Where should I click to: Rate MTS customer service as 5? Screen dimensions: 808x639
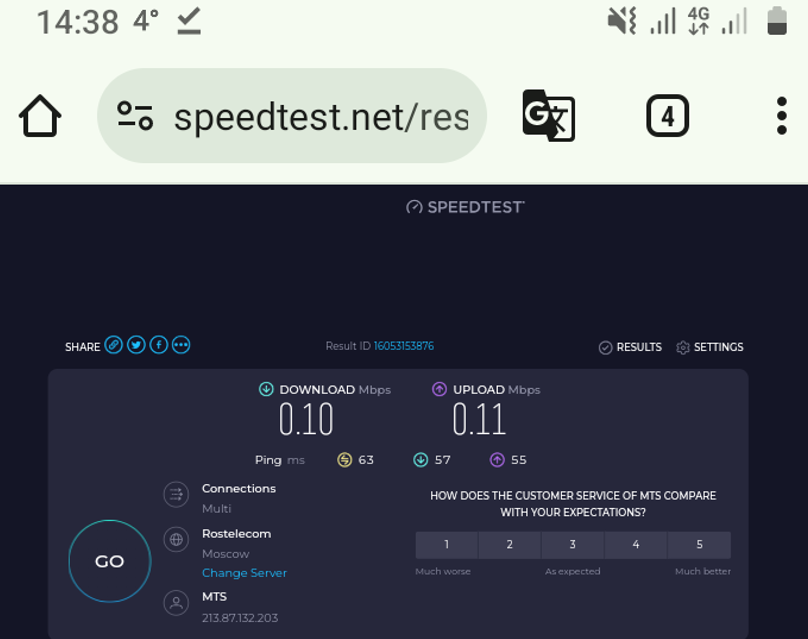(x=699, y=545)
